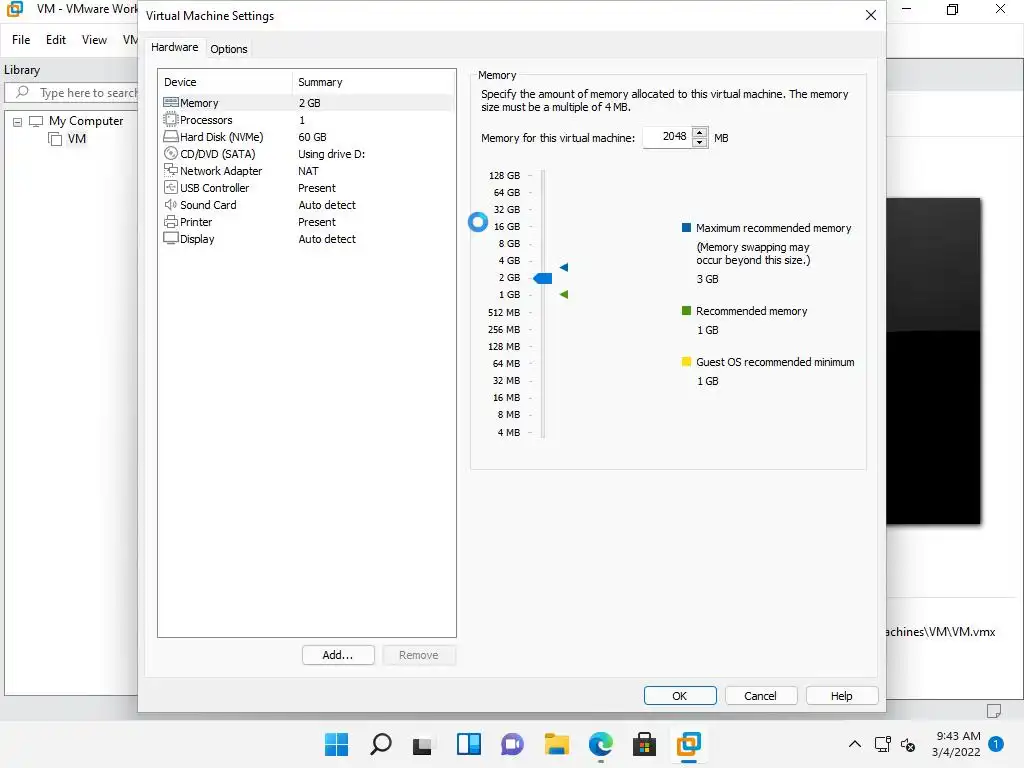Click 'Guest OS recommended minimum' legend label
This screenshot has height=768, width=1024.
(775, 362)
